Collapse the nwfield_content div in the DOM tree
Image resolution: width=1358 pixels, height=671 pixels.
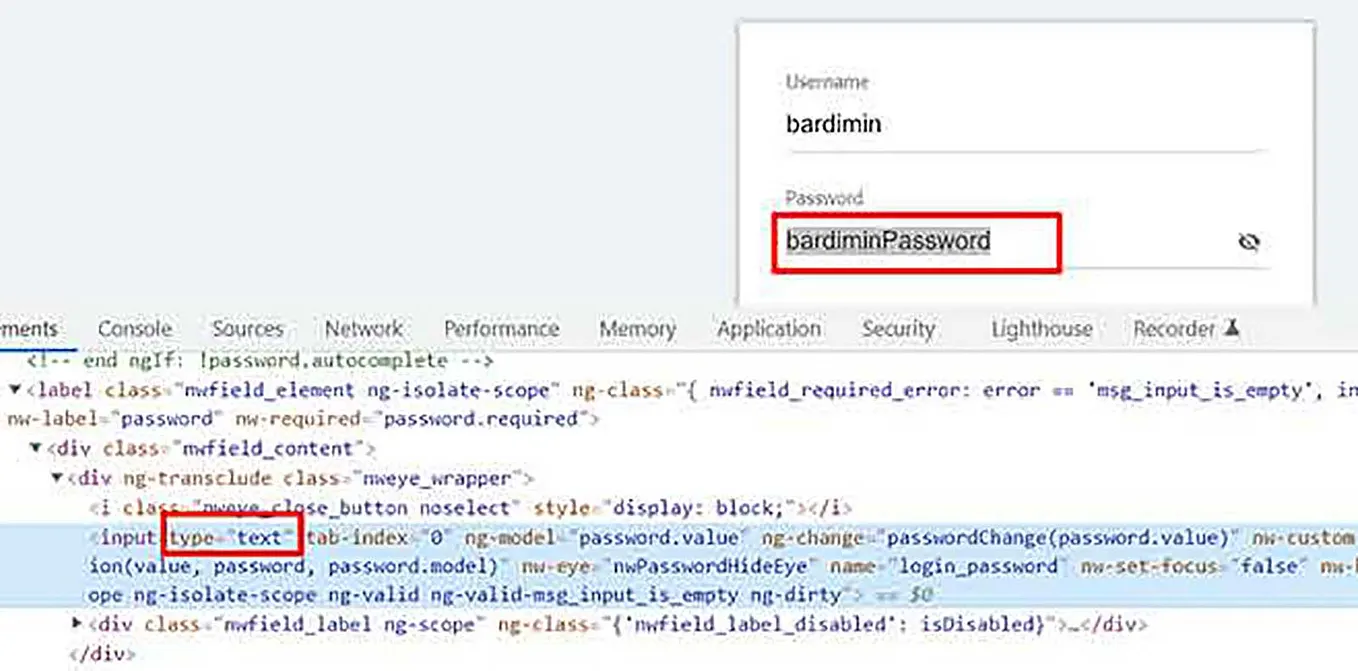[x=37, y=449]
